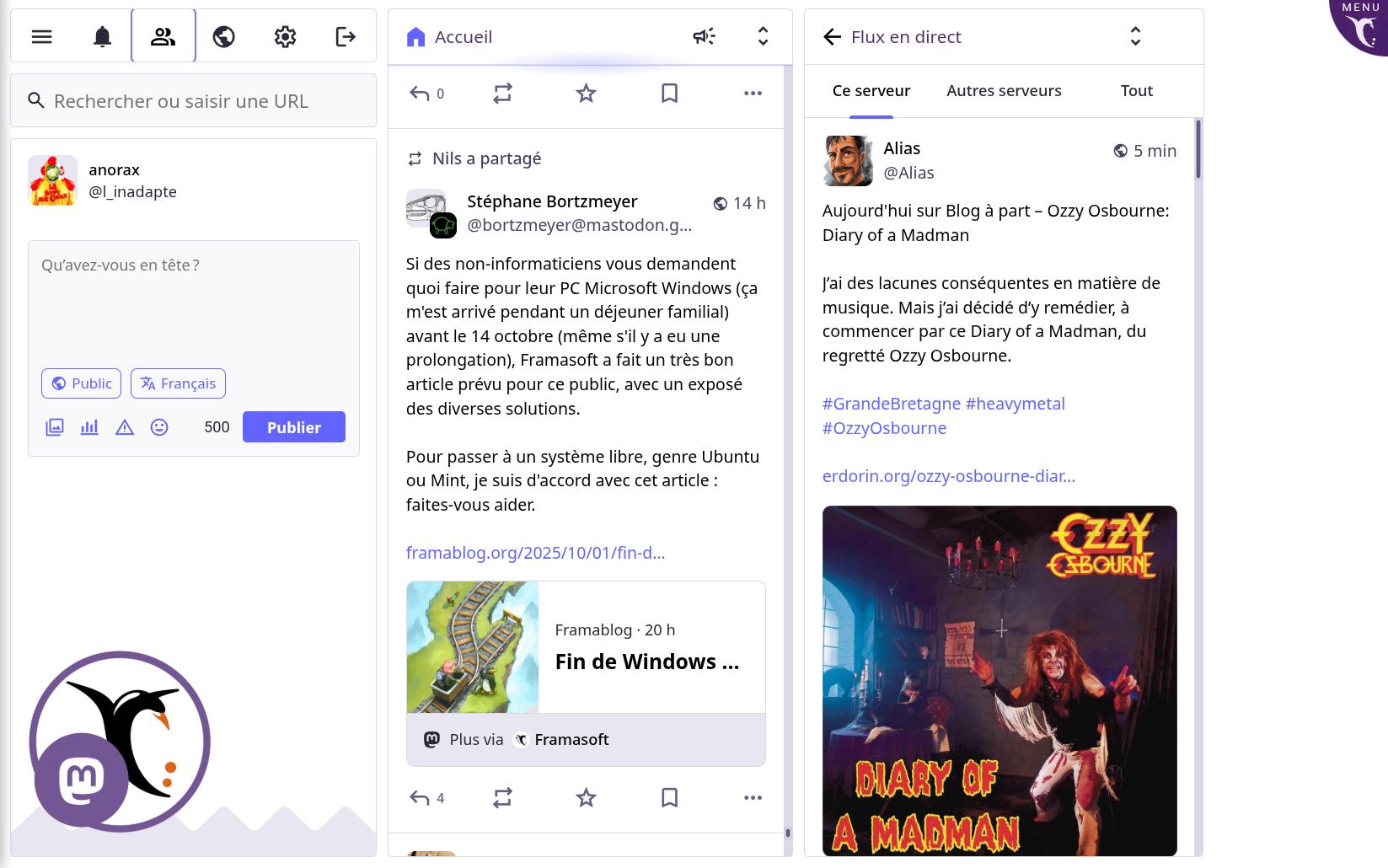
Task: Favorite Stéphane Bortzmeyer's post with the star
Action: 586,797
